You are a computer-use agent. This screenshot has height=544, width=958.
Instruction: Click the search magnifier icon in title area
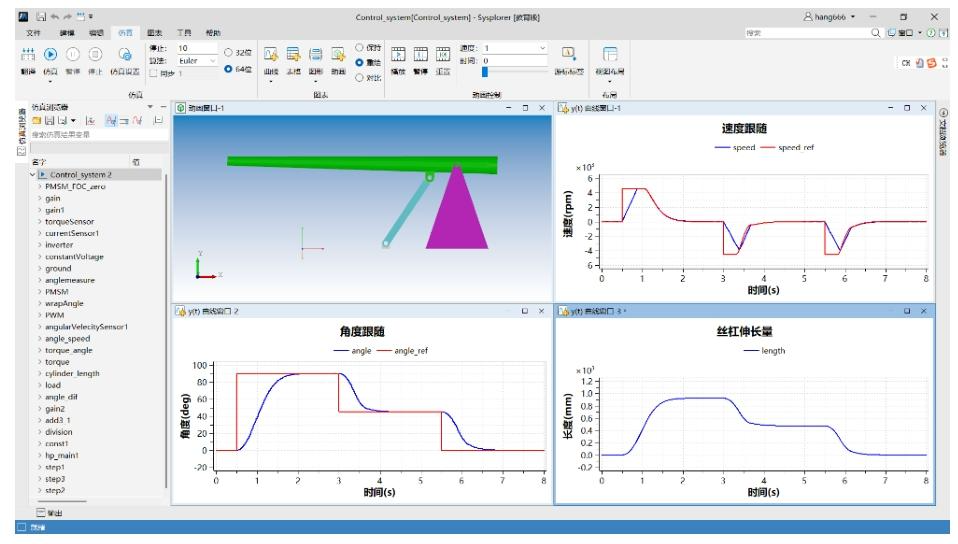point(876,33)
